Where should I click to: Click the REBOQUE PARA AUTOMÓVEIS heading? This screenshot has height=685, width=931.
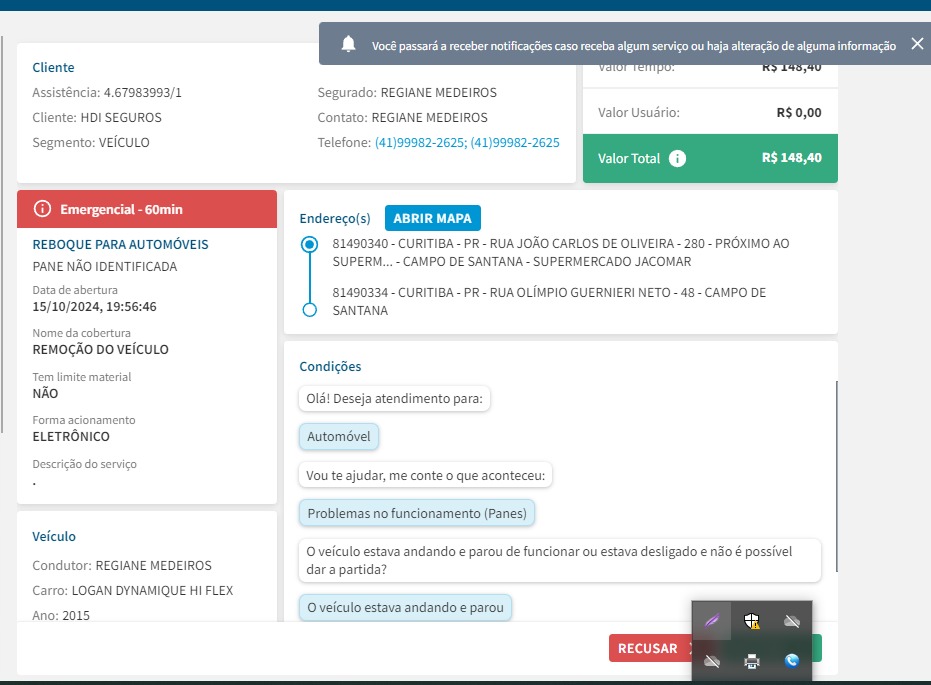(121, 245)
